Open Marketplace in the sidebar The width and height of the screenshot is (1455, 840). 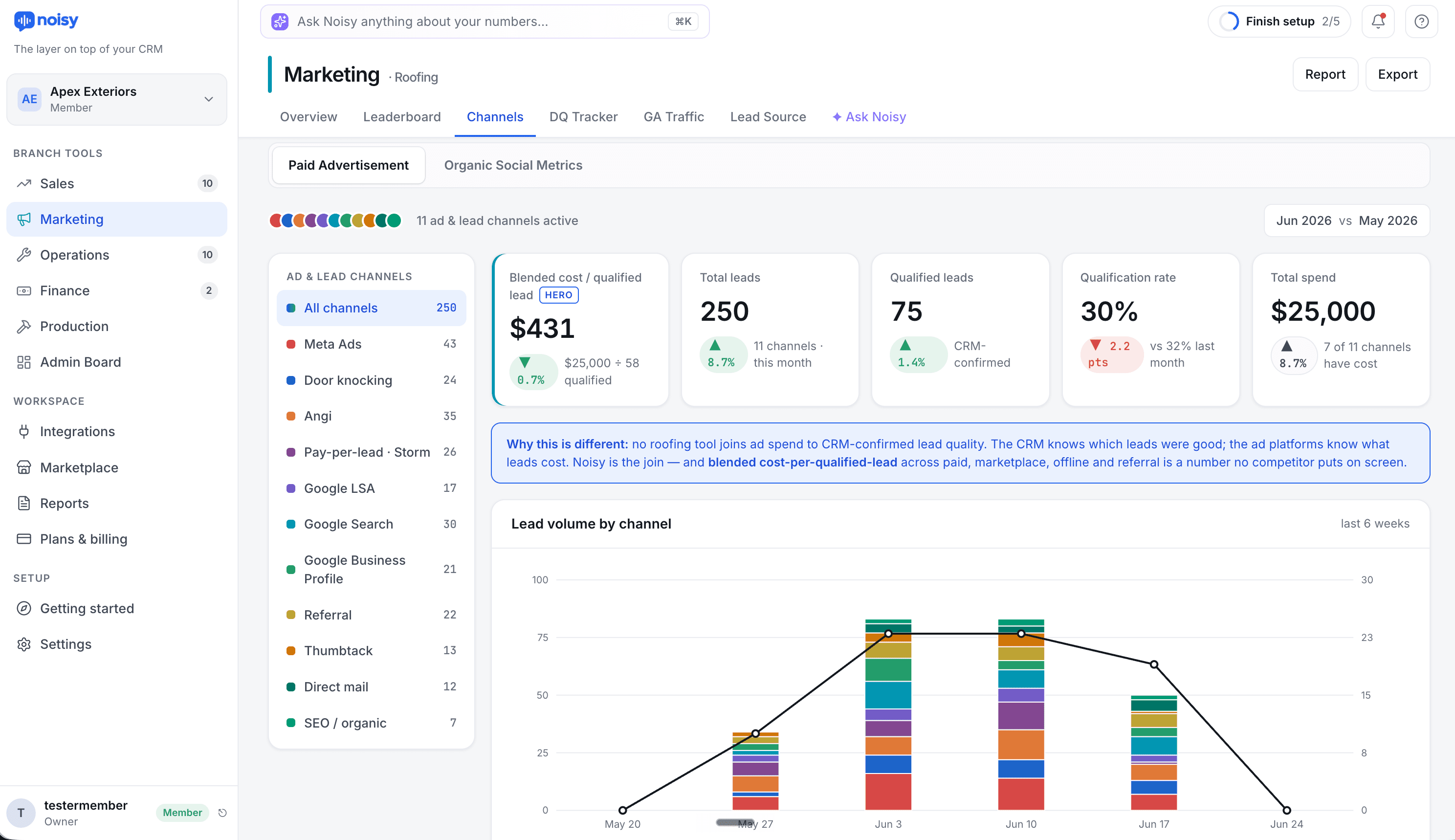click(x=116, y=467)
